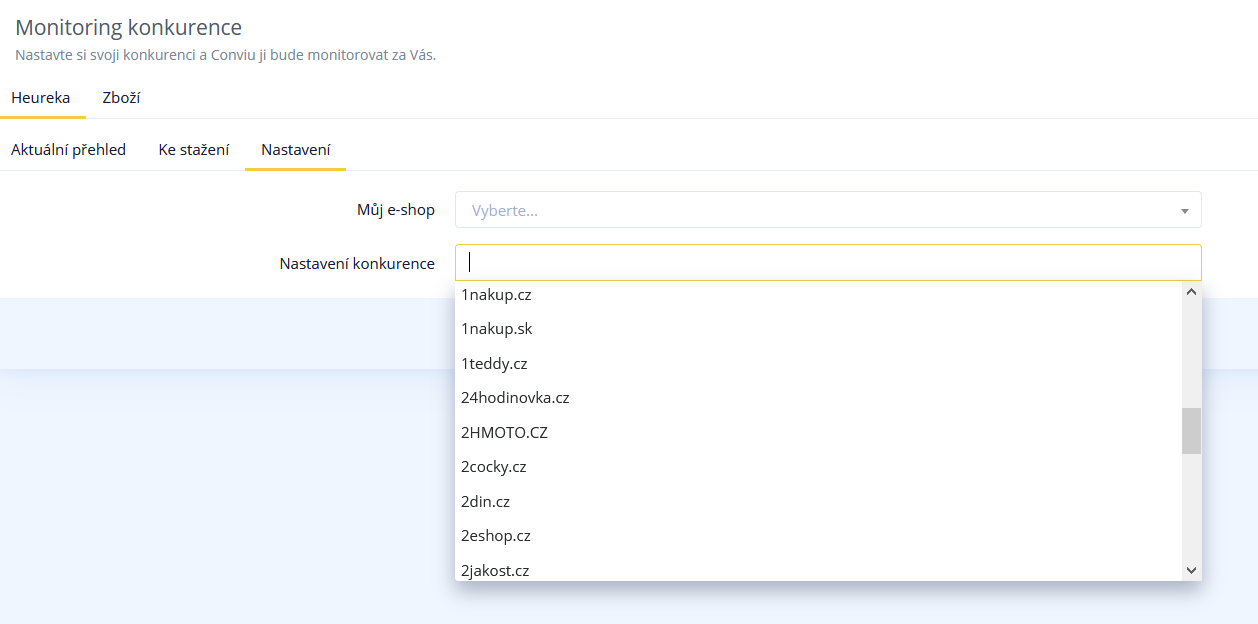Select the 1nakup.sk option
Viewport: 1258px width, 624px height.
point(495,329)
